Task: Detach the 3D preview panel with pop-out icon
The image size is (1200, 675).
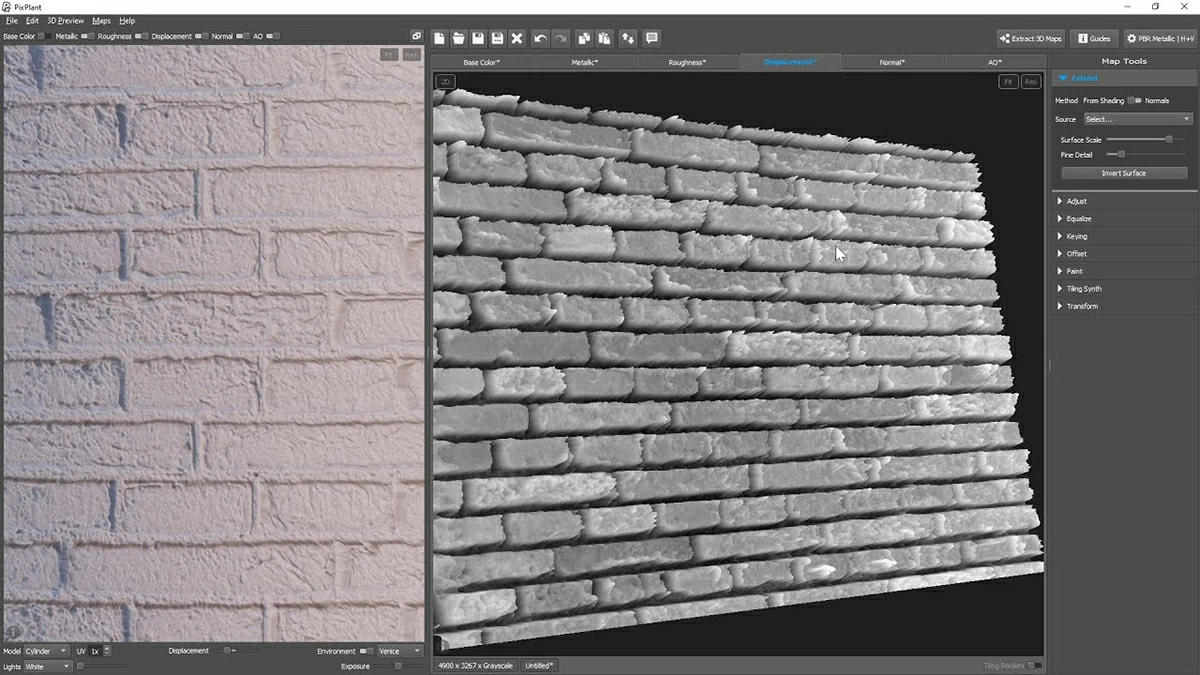Action: [x=417, y=36]
